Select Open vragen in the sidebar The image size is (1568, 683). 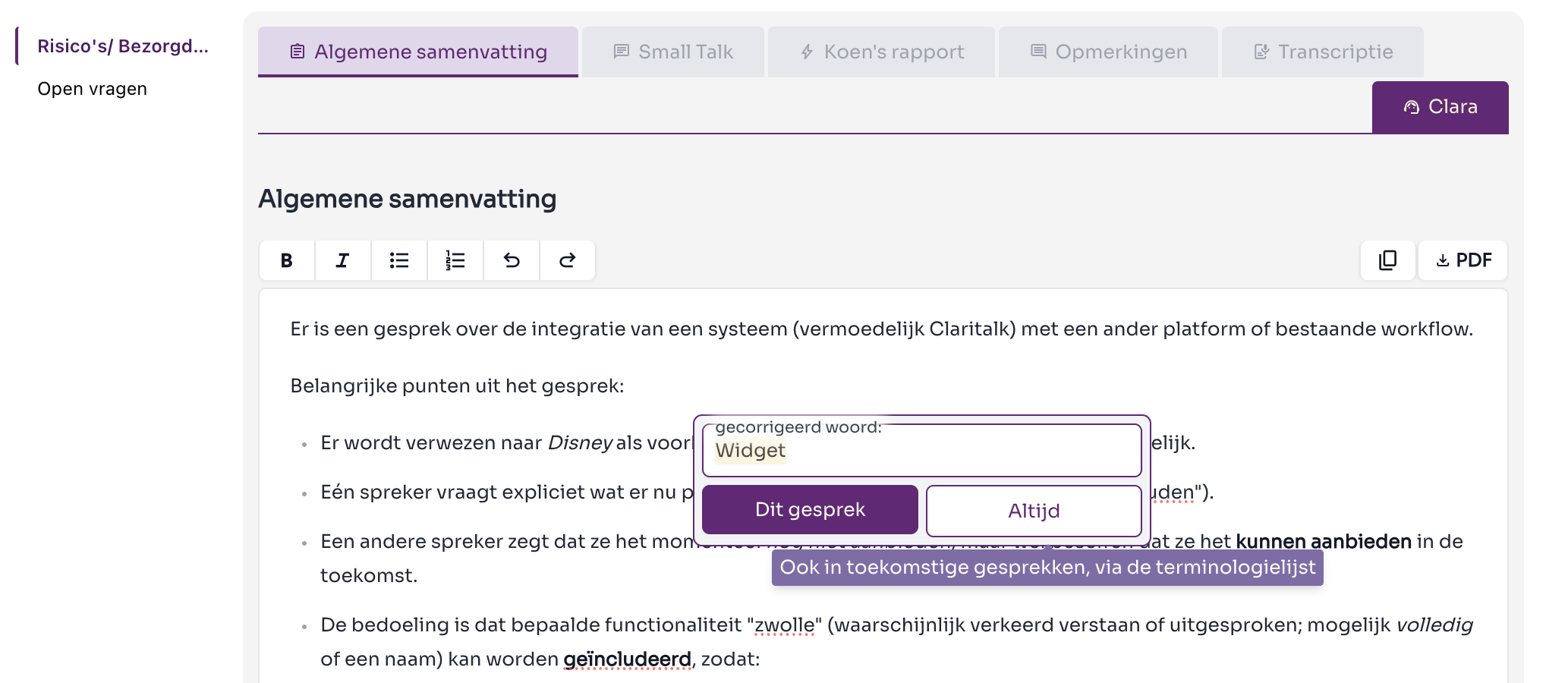(92, 89)
